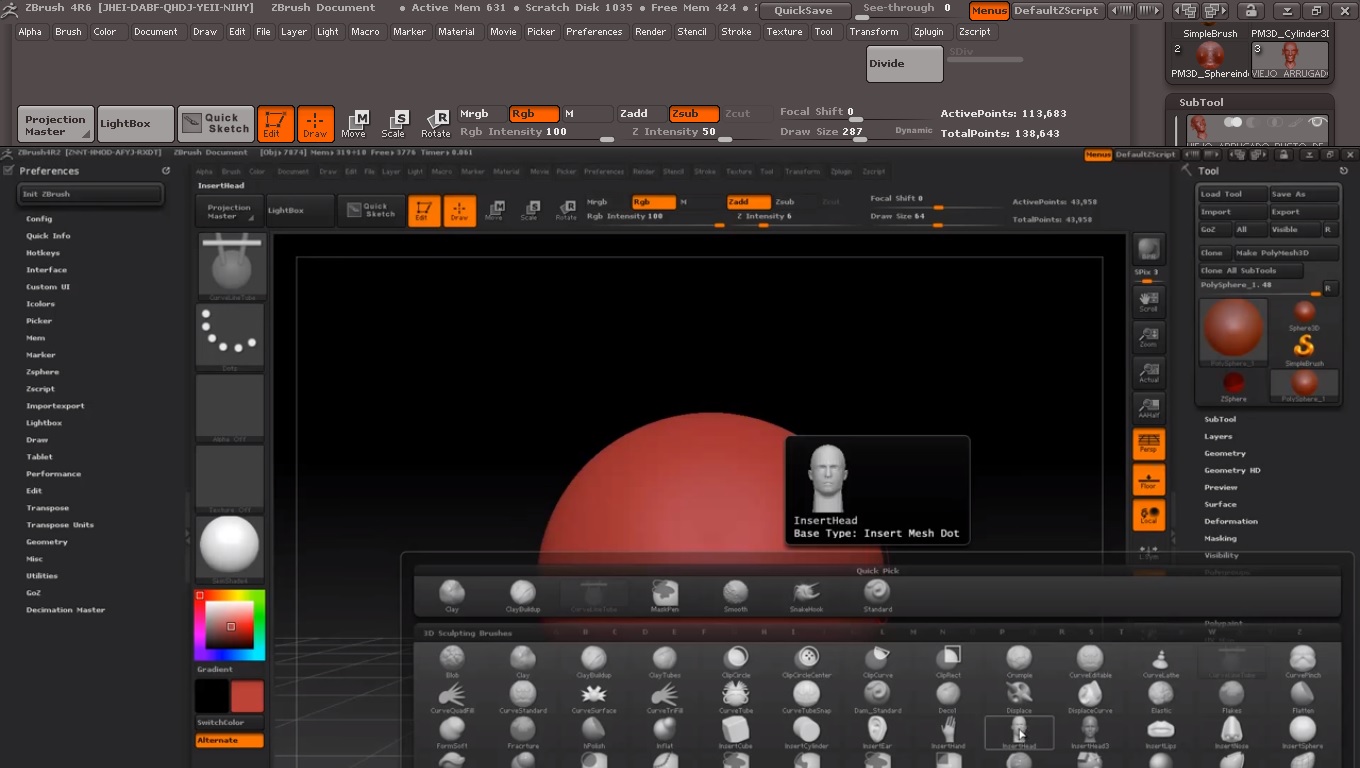
Task: Expand Importexport preferences section
Action: point(55,406)
